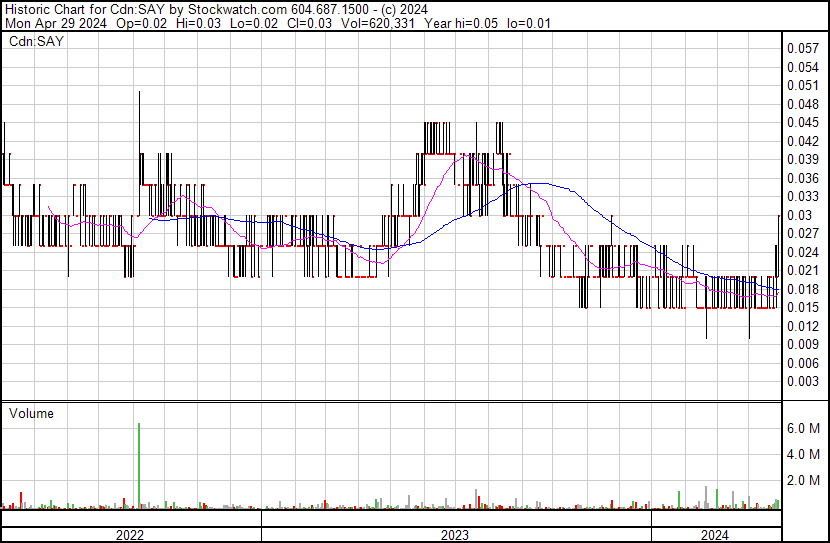Click the 0.057 price axis label
The image size is (830, 543).
coord(802,48)
